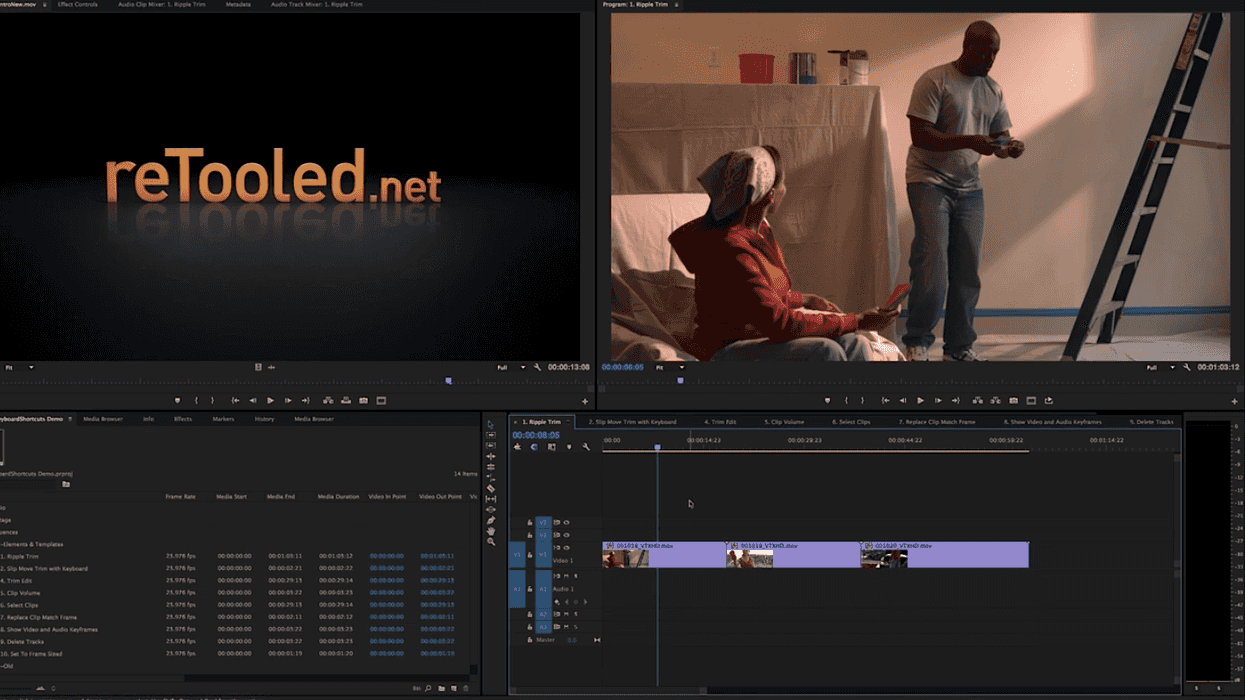Click the Media Duration column header

(x=338, y=497)
